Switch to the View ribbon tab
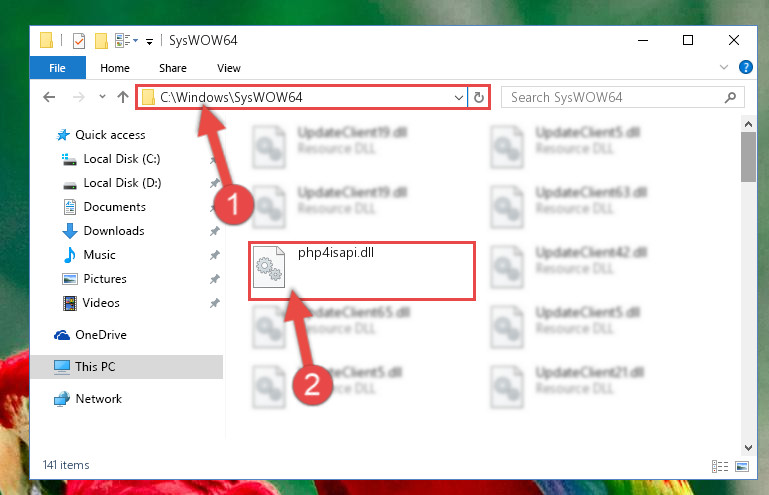This screenshot has height=495, width=769. (x=229, y=68)
